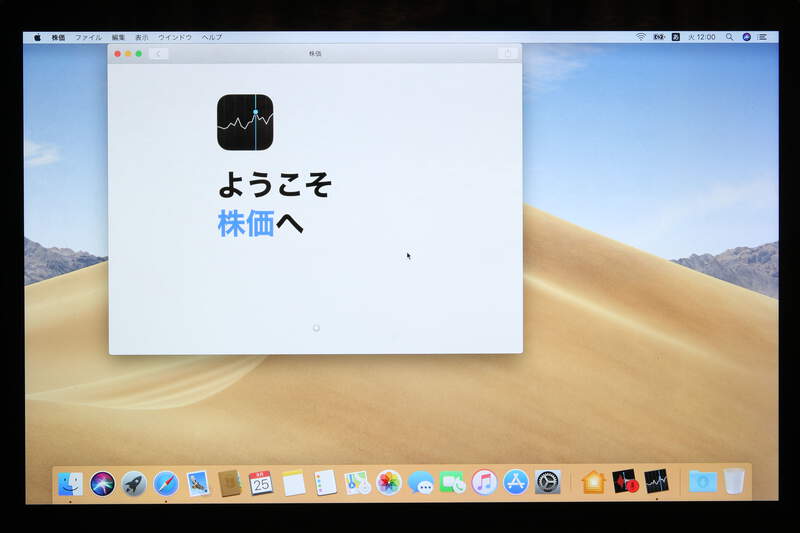Image resolution: width=800 pixels, height=533 pixels.
Task: Click the back chevron in Stocks toolbar
Action: click(x=159, y=54)
